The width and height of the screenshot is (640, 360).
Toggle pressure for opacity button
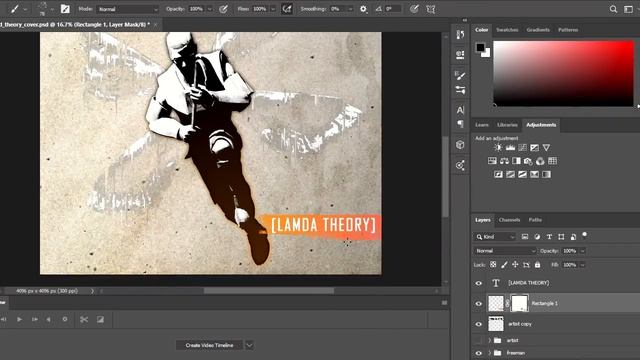223,9
